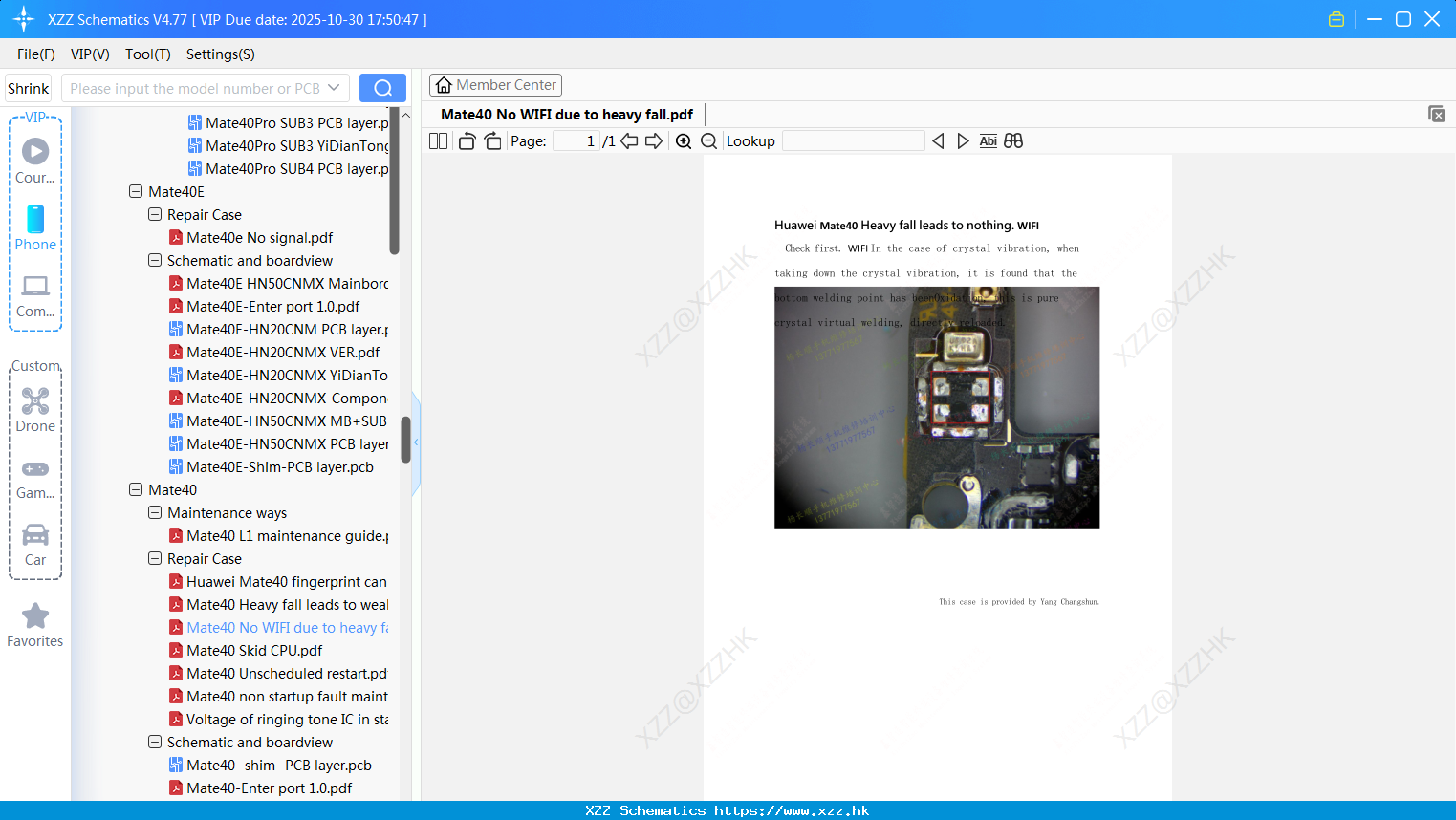Open the model number dropdown arrow
This screenshot has width=1456, height=820.
[x=334, y=88]
